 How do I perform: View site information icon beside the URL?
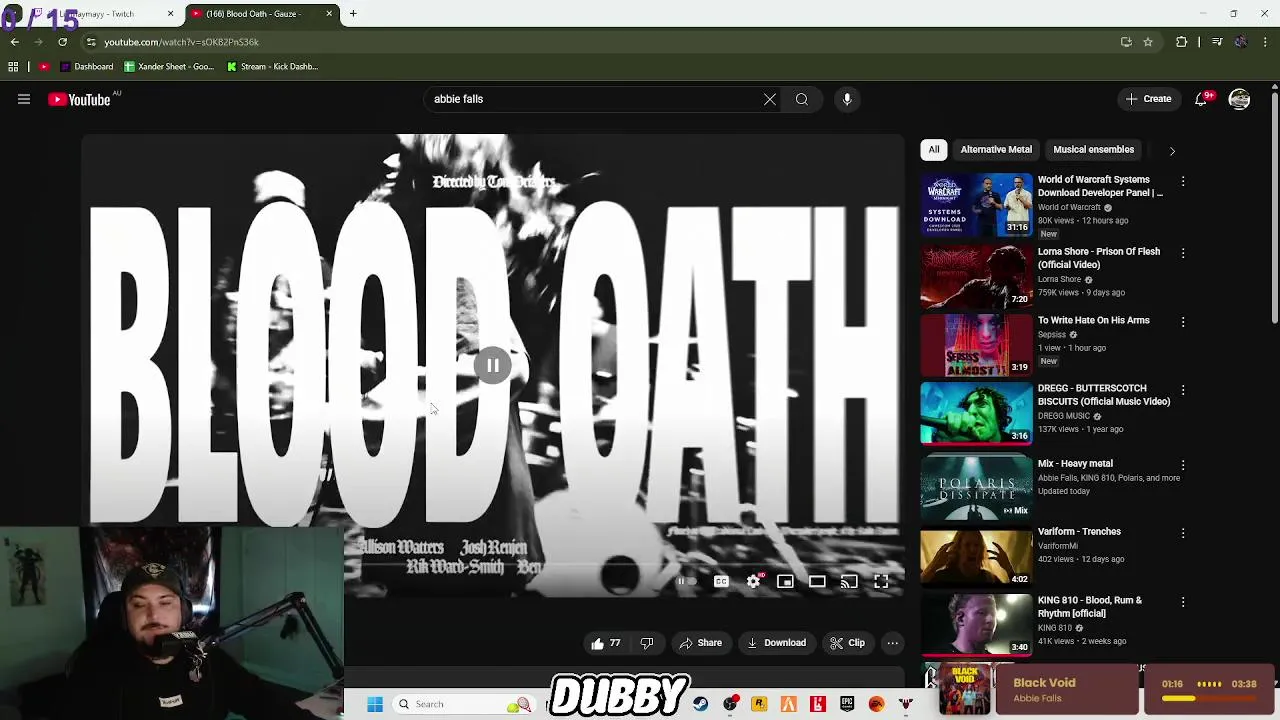pyautogui.click(x=91, y=42)
